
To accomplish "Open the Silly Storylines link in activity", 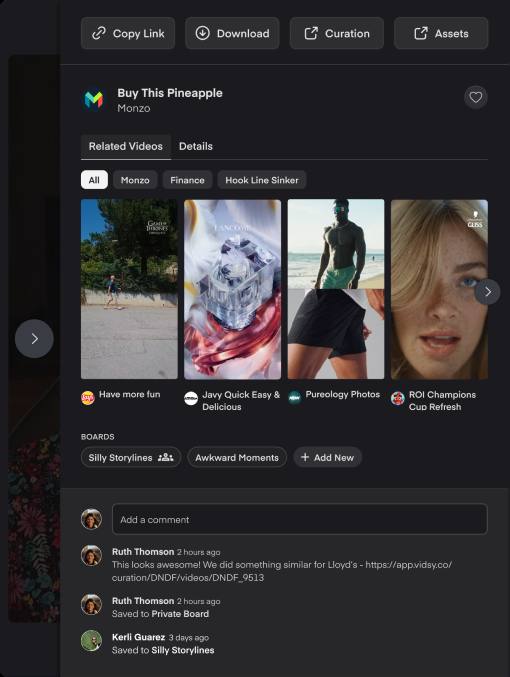I will coord(182,650).
